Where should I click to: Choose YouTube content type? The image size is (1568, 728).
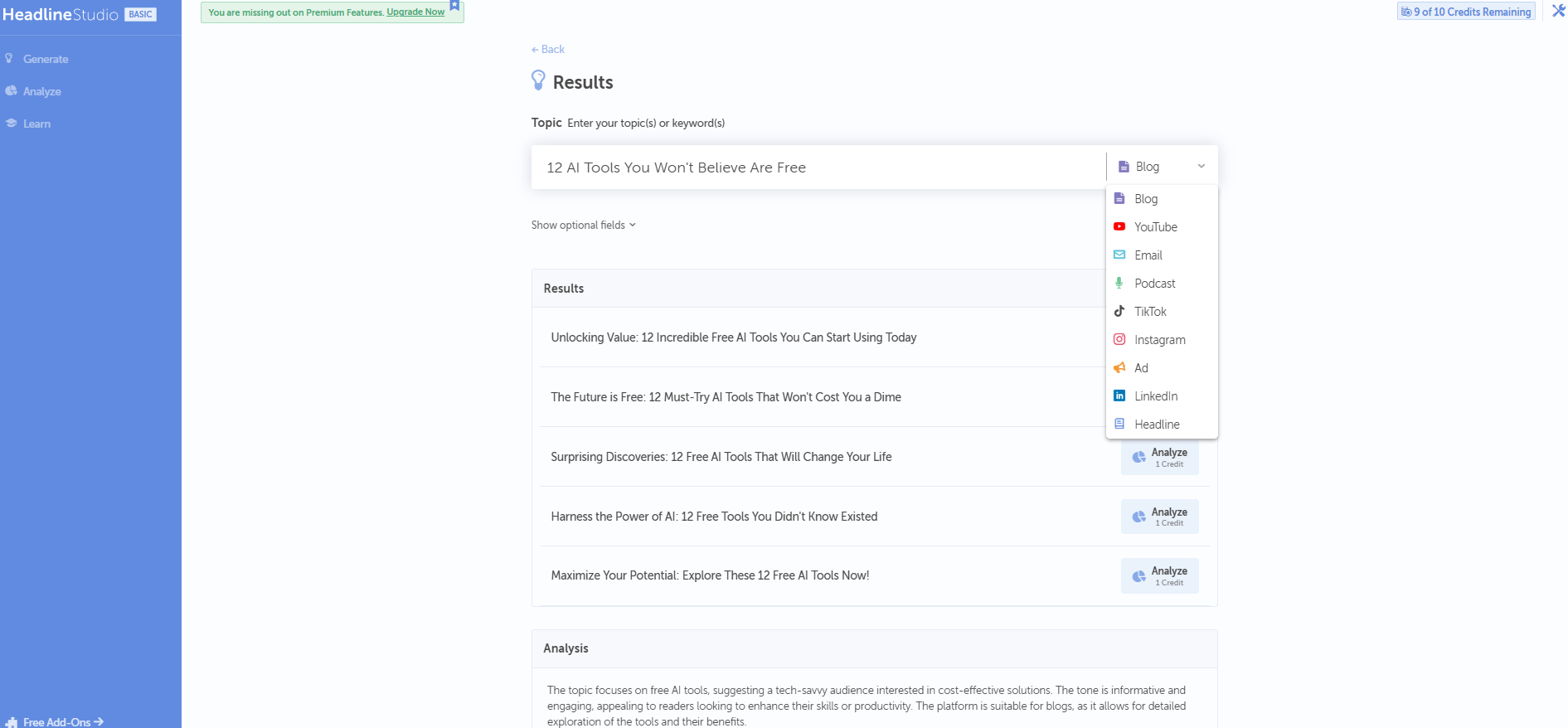pos(1162,227)
